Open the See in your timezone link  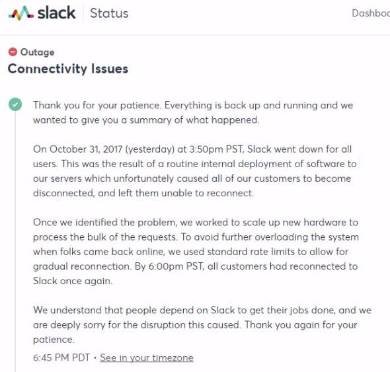click(x=147, y=358)
